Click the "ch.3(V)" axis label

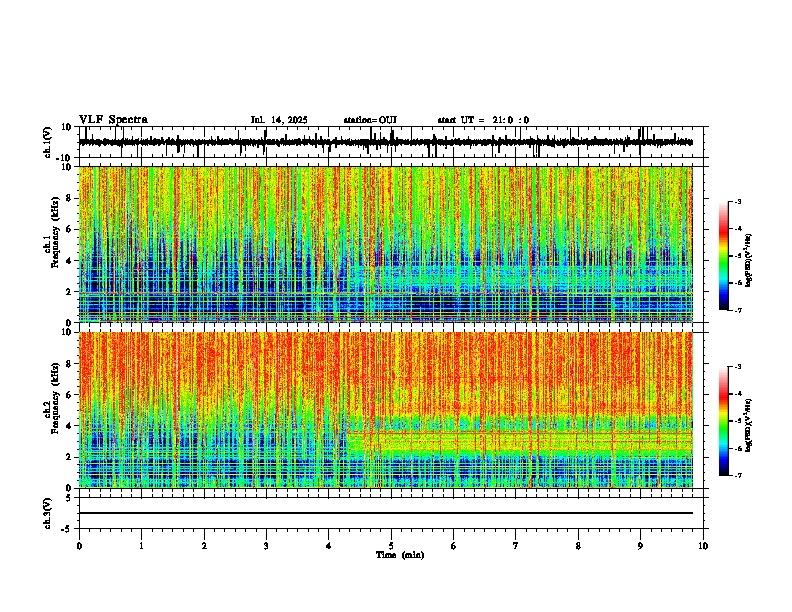coord(49,514)
